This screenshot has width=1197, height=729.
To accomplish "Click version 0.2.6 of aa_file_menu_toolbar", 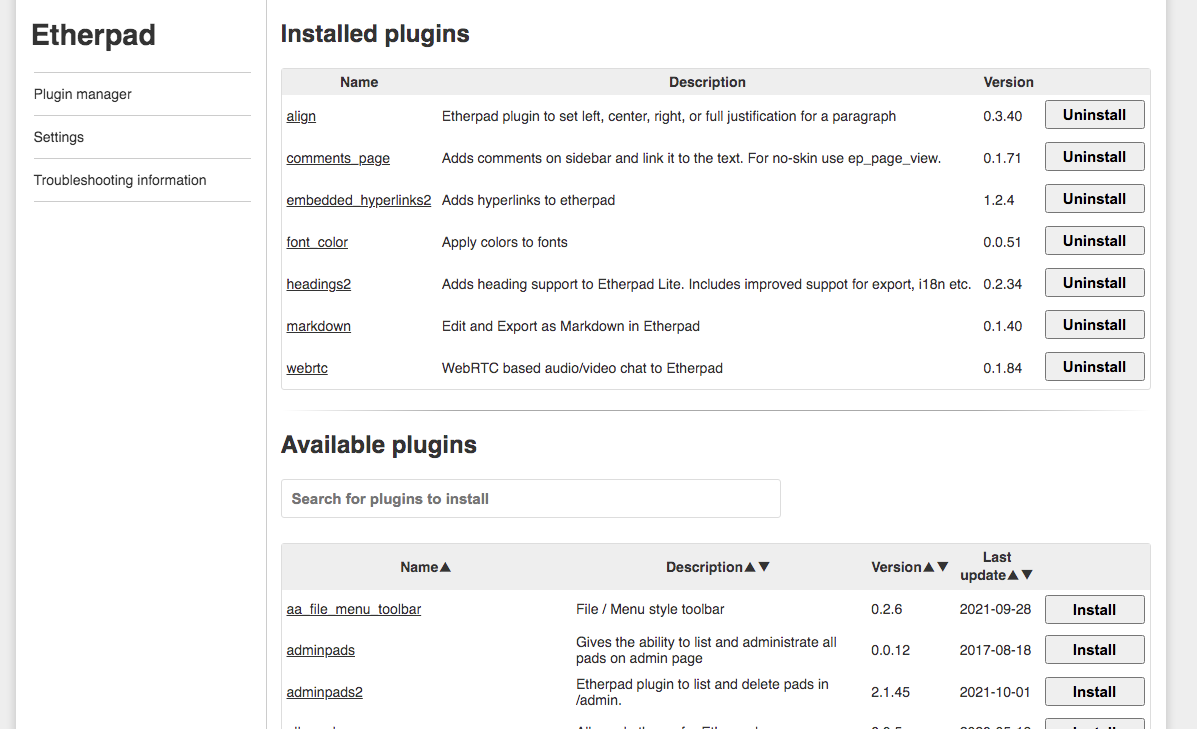I will pos(886,609).
